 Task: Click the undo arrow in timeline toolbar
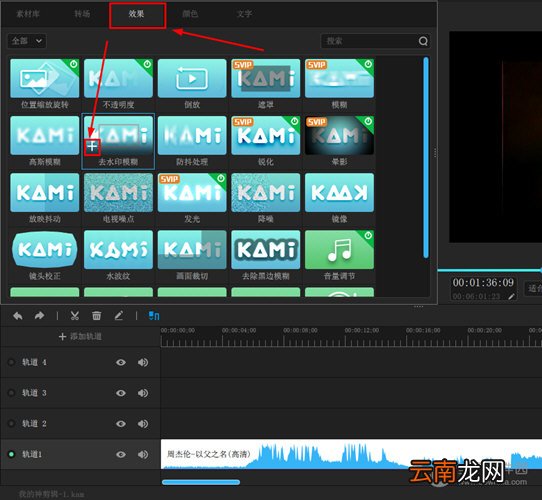tap(18, 316)
